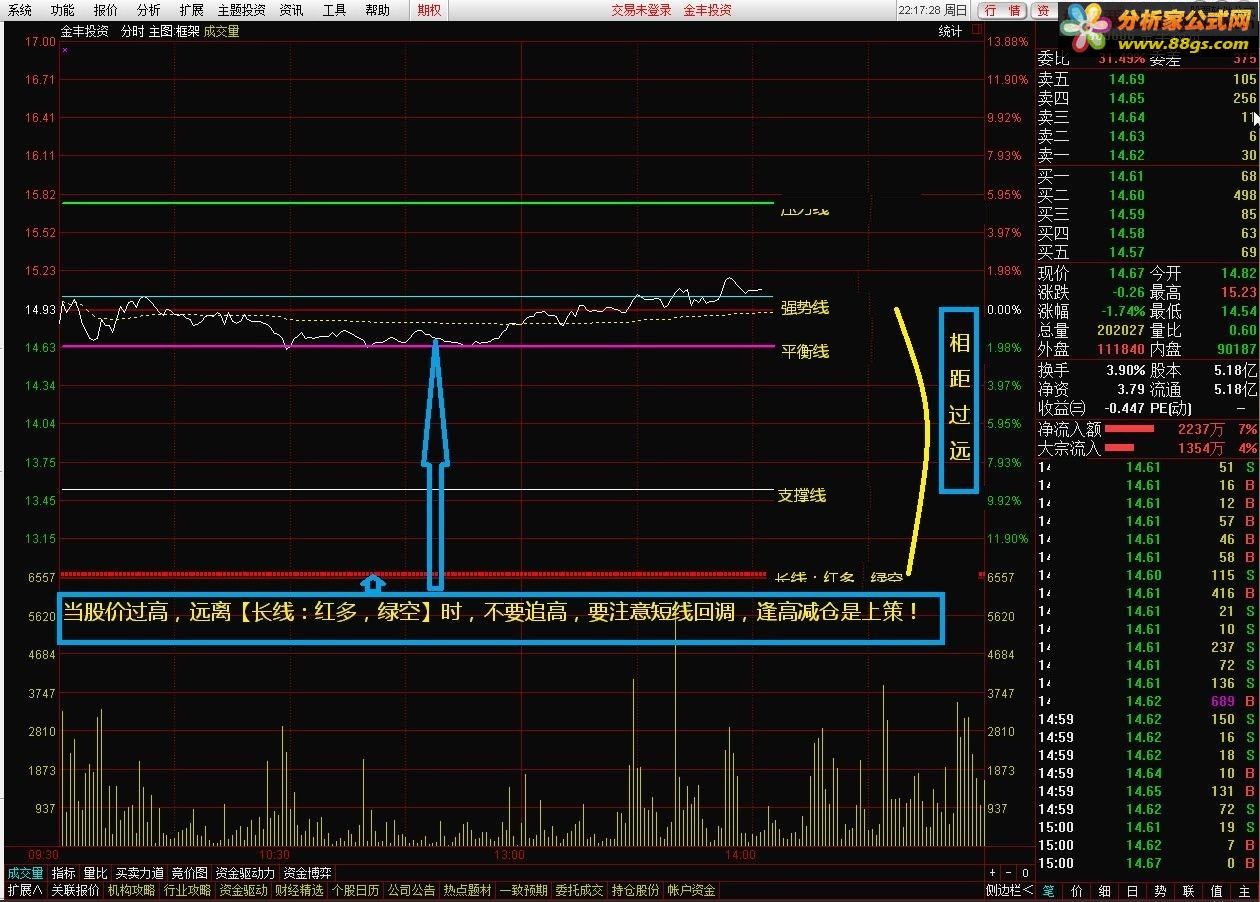Click the 买五 price 14.57

click(x=1126, y=252)
